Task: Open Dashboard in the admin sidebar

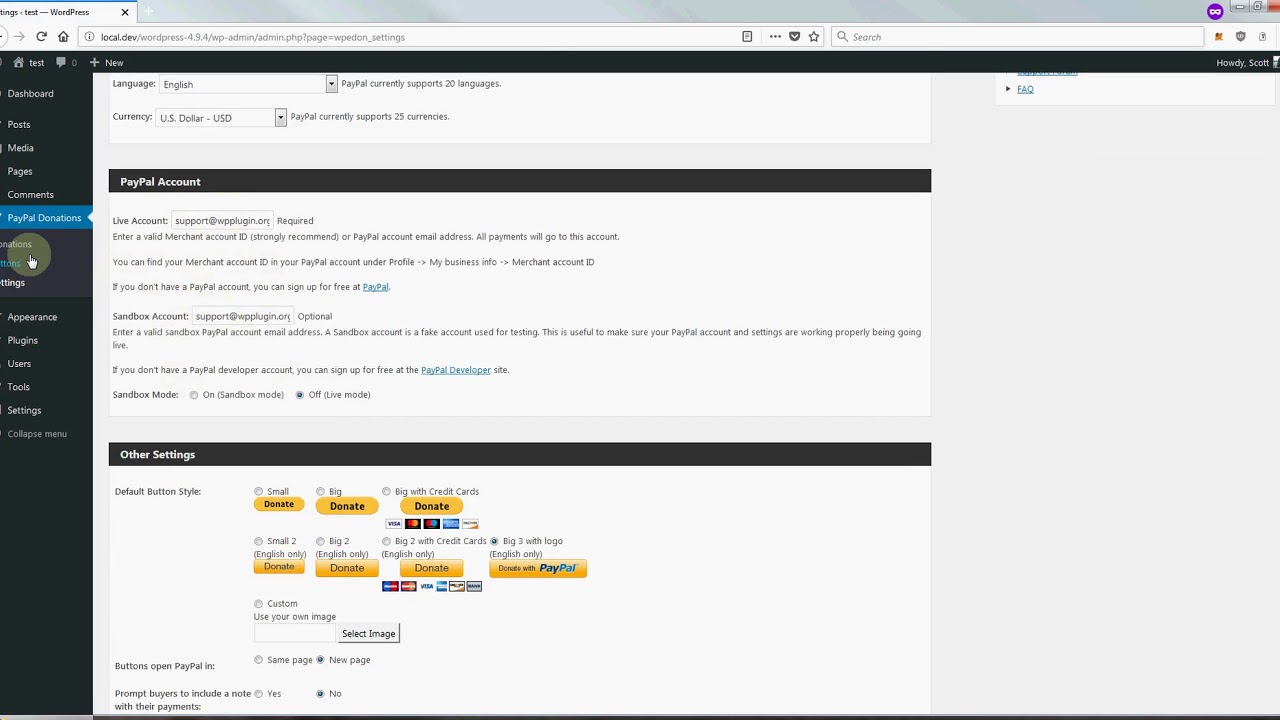Action: [31, 93]
